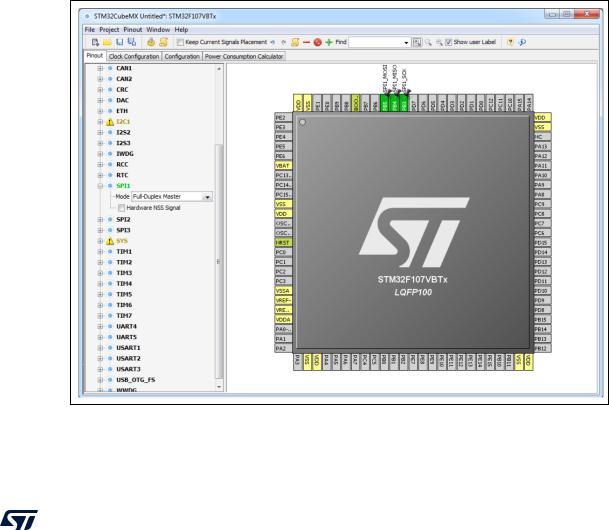
Task: Click the tree scrollbar up arrow
Action: [219, 69]
